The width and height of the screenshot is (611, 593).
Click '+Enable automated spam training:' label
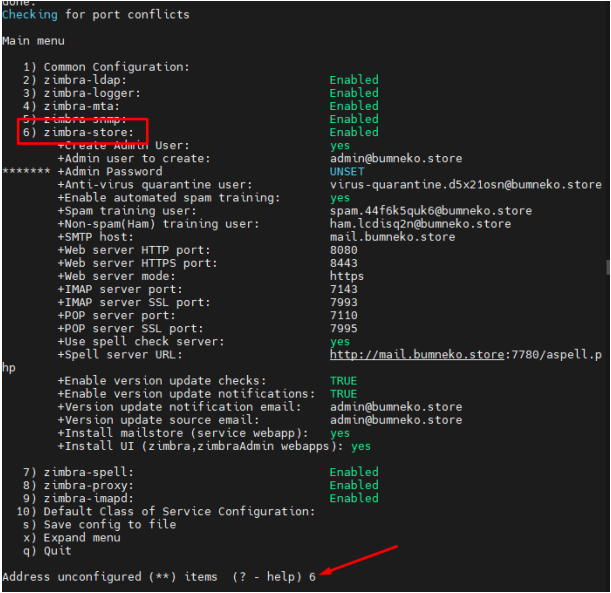[169, 198]
